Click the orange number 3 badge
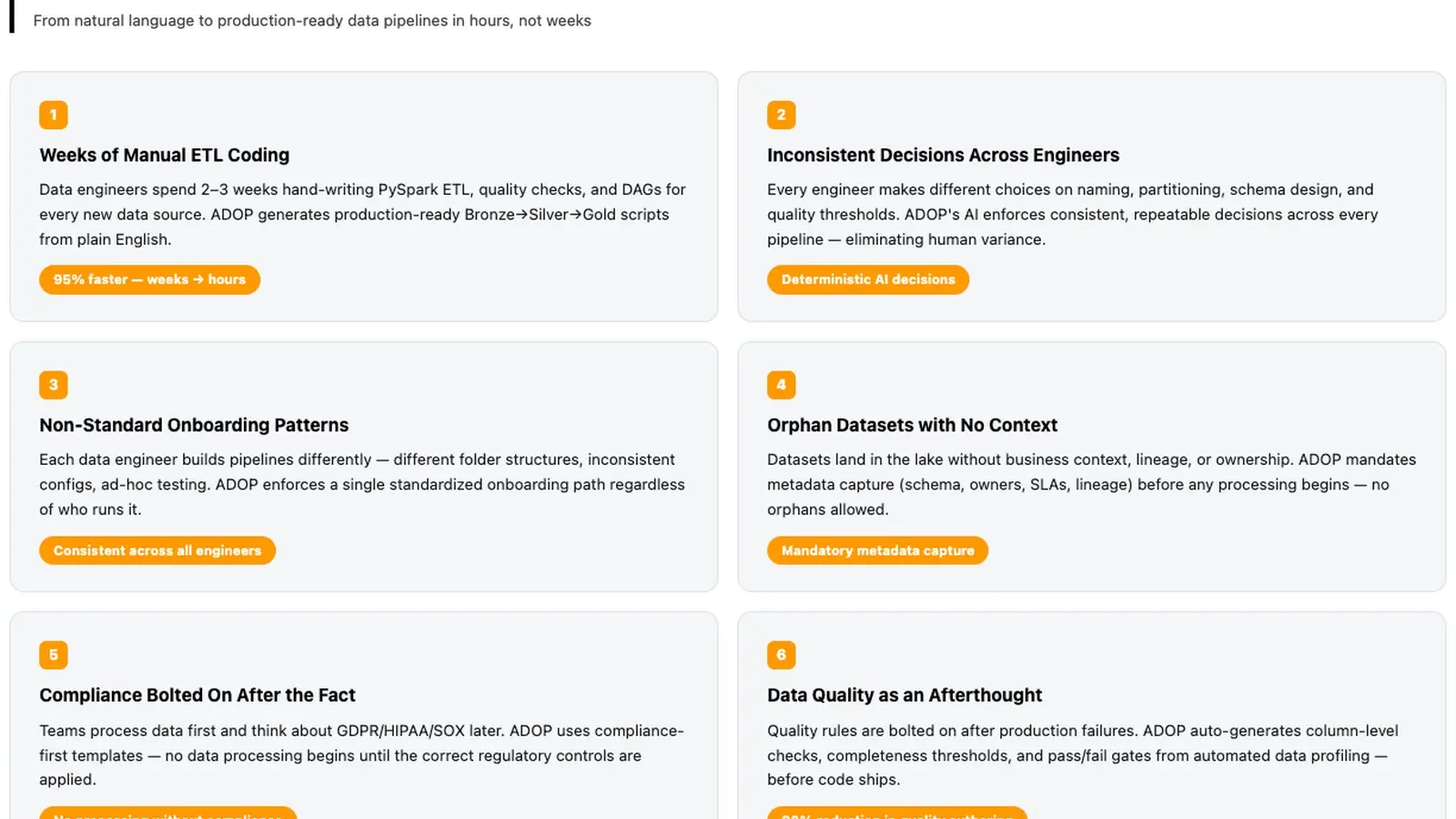The image size is (1456, 819). click(x=54, y=385)
